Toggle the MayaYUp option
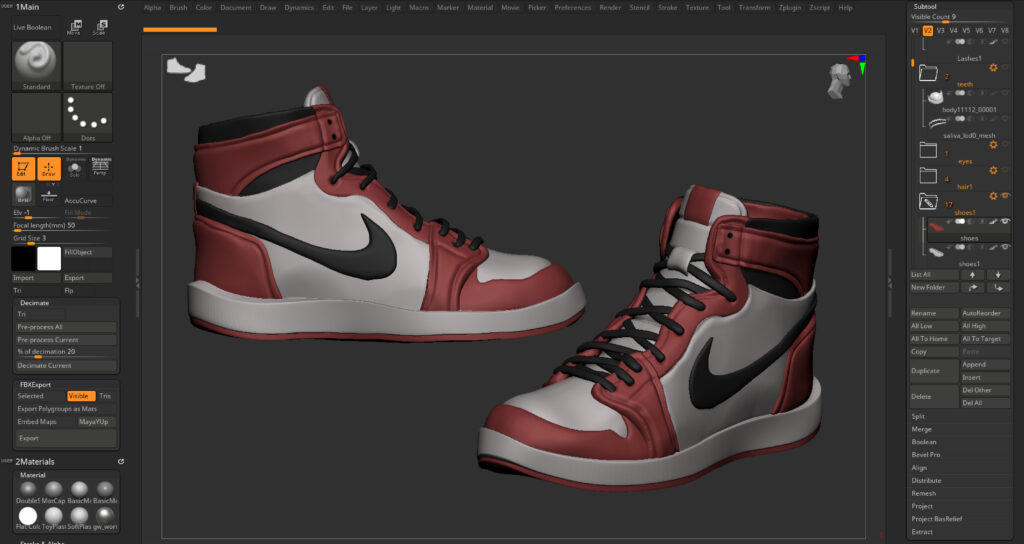1024x544 pixels. coord(96,422)
